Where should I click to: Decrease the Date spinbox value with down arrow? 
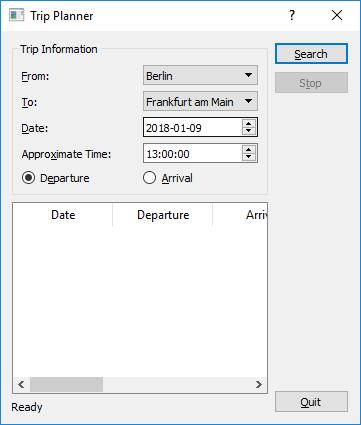[249, 131]
